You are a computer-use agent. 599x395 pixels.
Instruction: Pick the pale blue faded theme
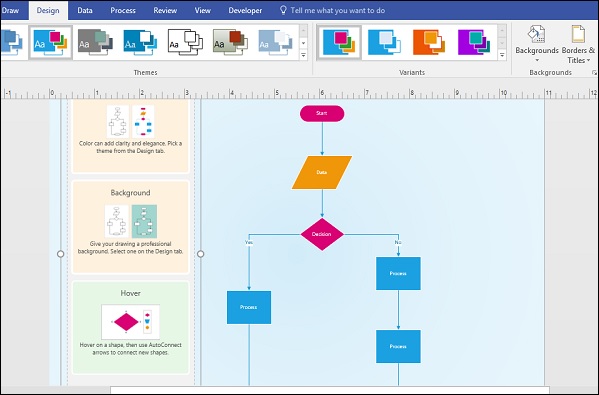click(275, 42)
